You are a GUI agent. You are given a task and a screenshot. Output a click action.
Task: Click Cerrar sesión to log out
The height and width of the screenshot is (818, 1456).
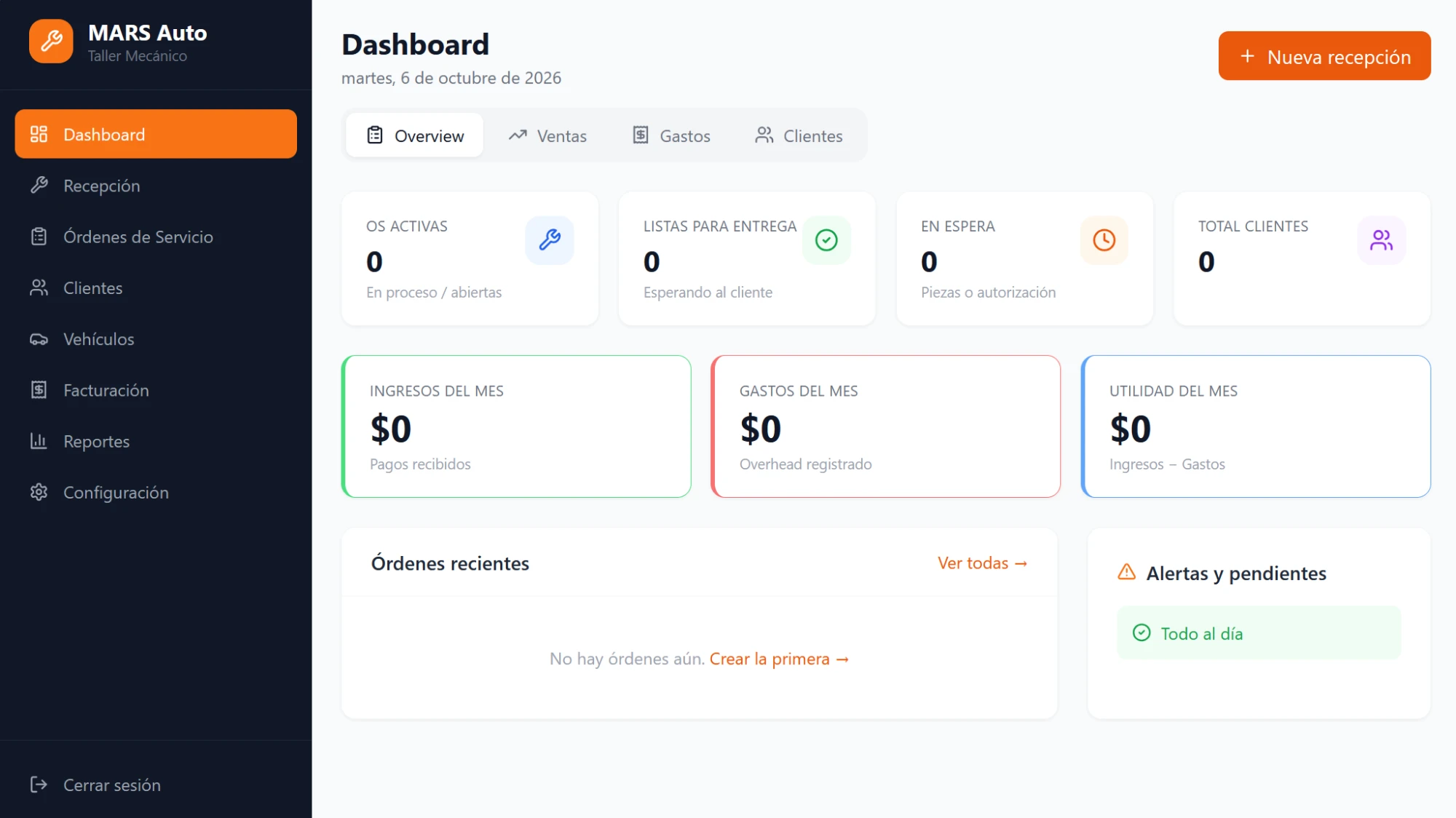[156, 785]
